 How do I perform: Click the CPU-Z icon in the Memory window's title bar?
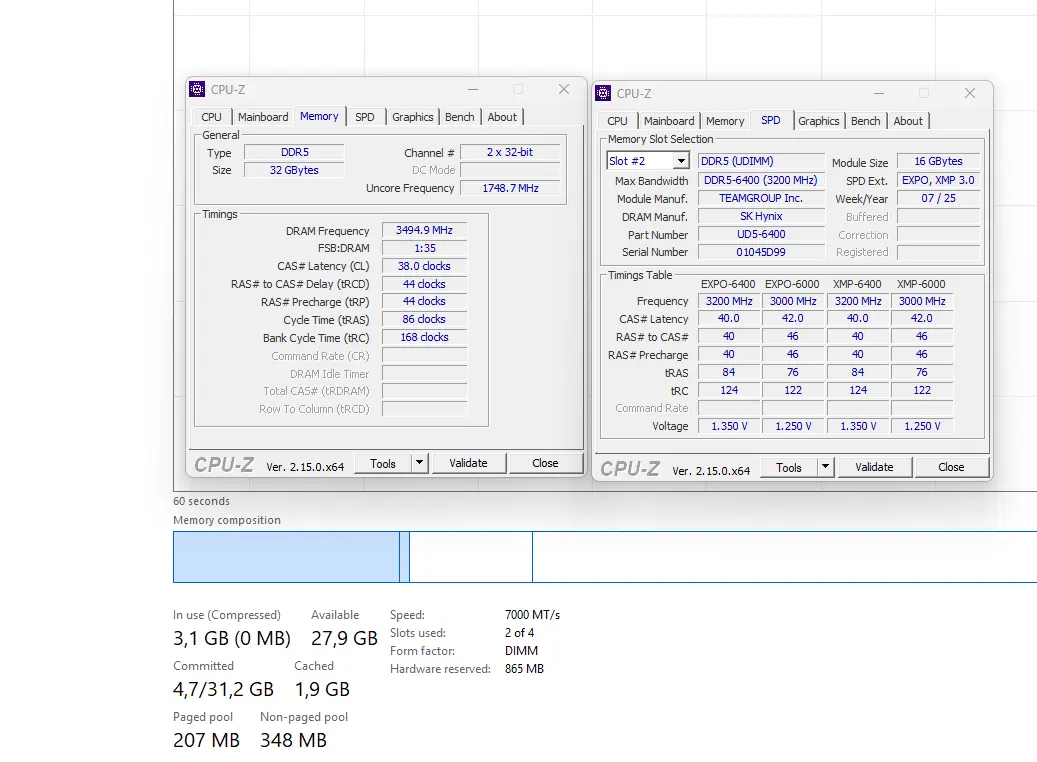point(198,90)
